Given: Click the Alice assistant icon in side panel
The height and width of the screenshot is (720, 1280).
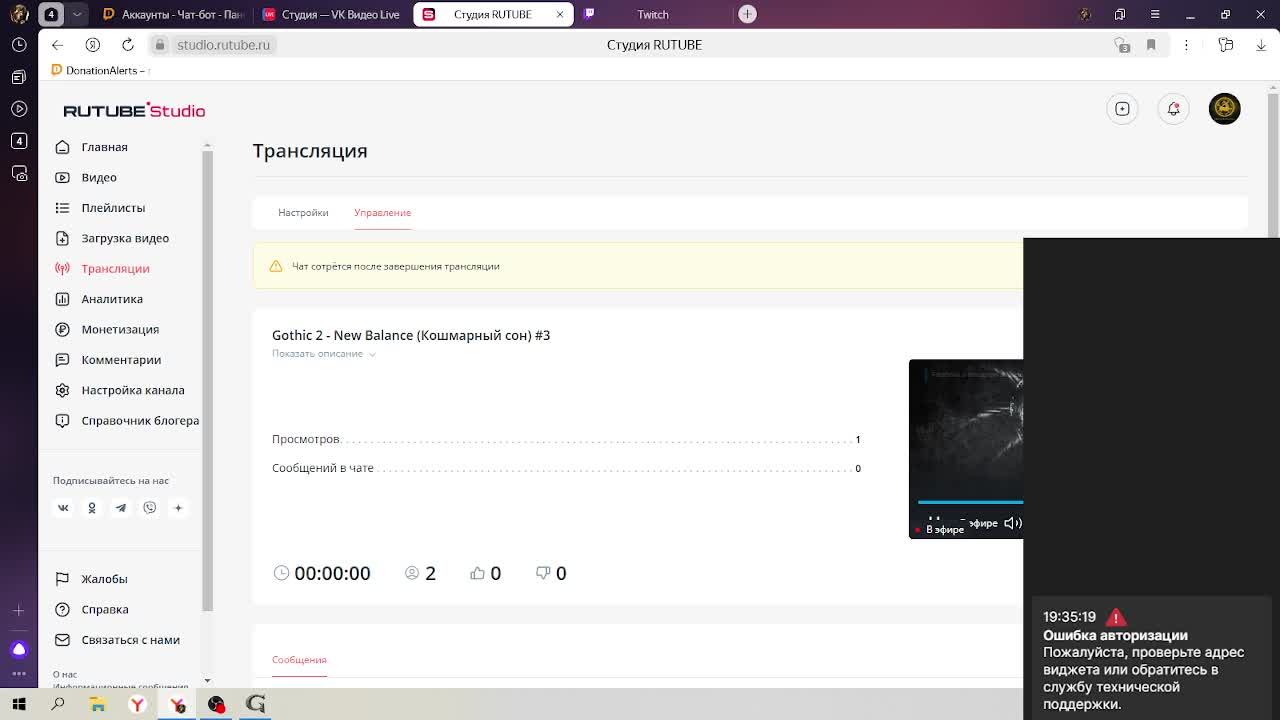Looking at the screenshot, I should click(x=19, y=650).
